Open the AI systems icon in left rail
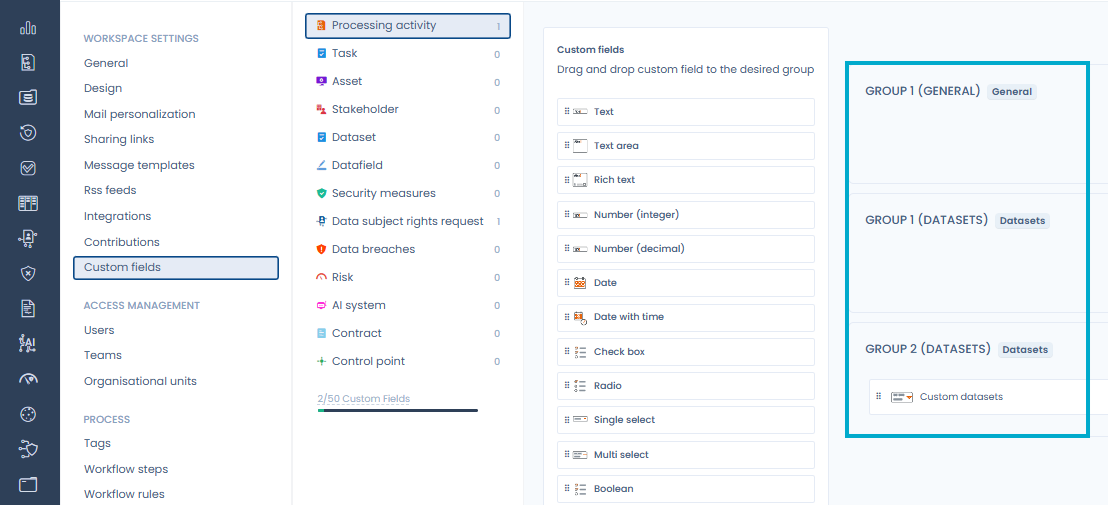 pos(28,344)
